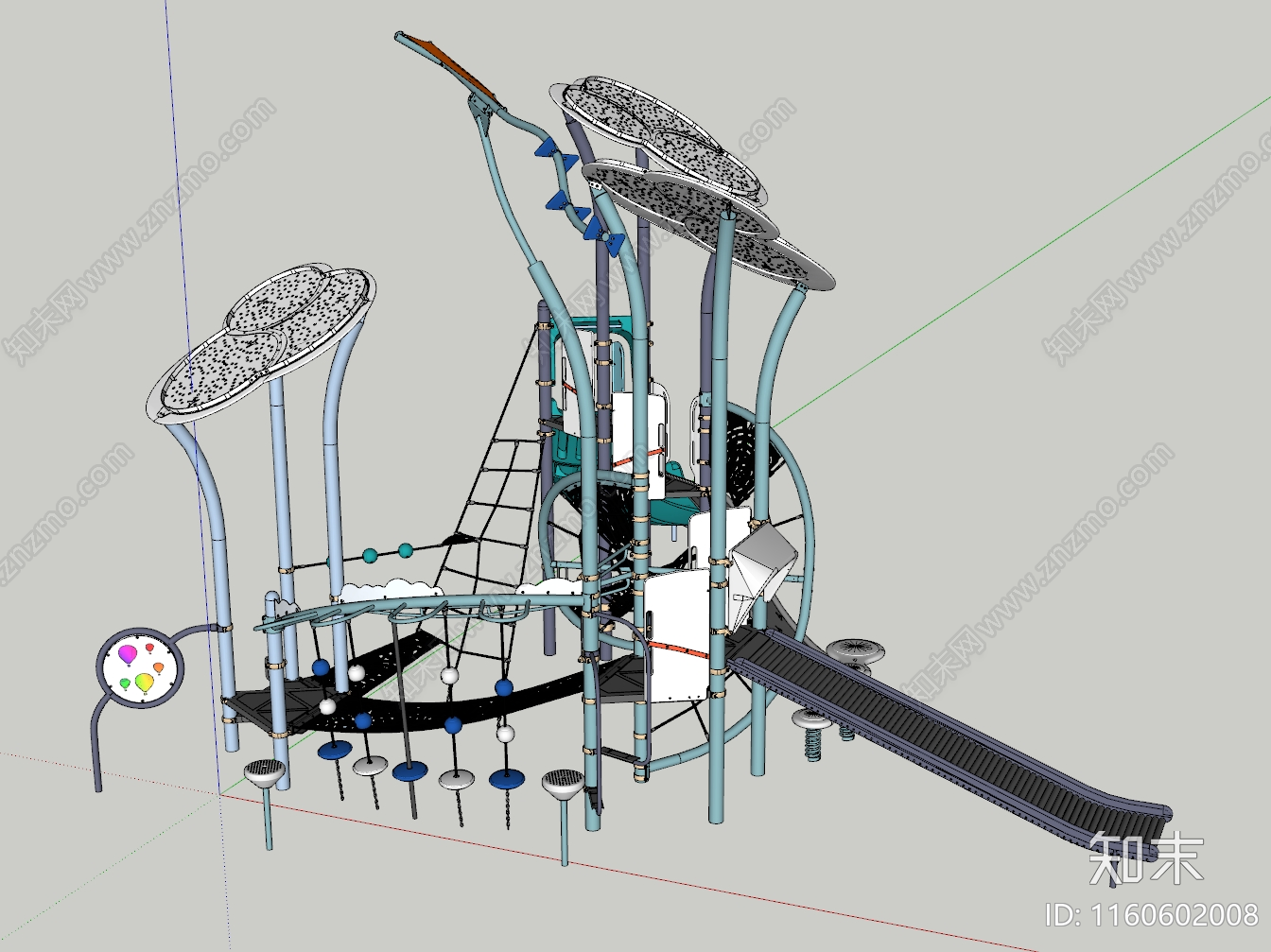This screenshot has width=1271, height=952.
Task: Select the spring-mounted mushroom stepping seat
Action: [x=812, y=733]
